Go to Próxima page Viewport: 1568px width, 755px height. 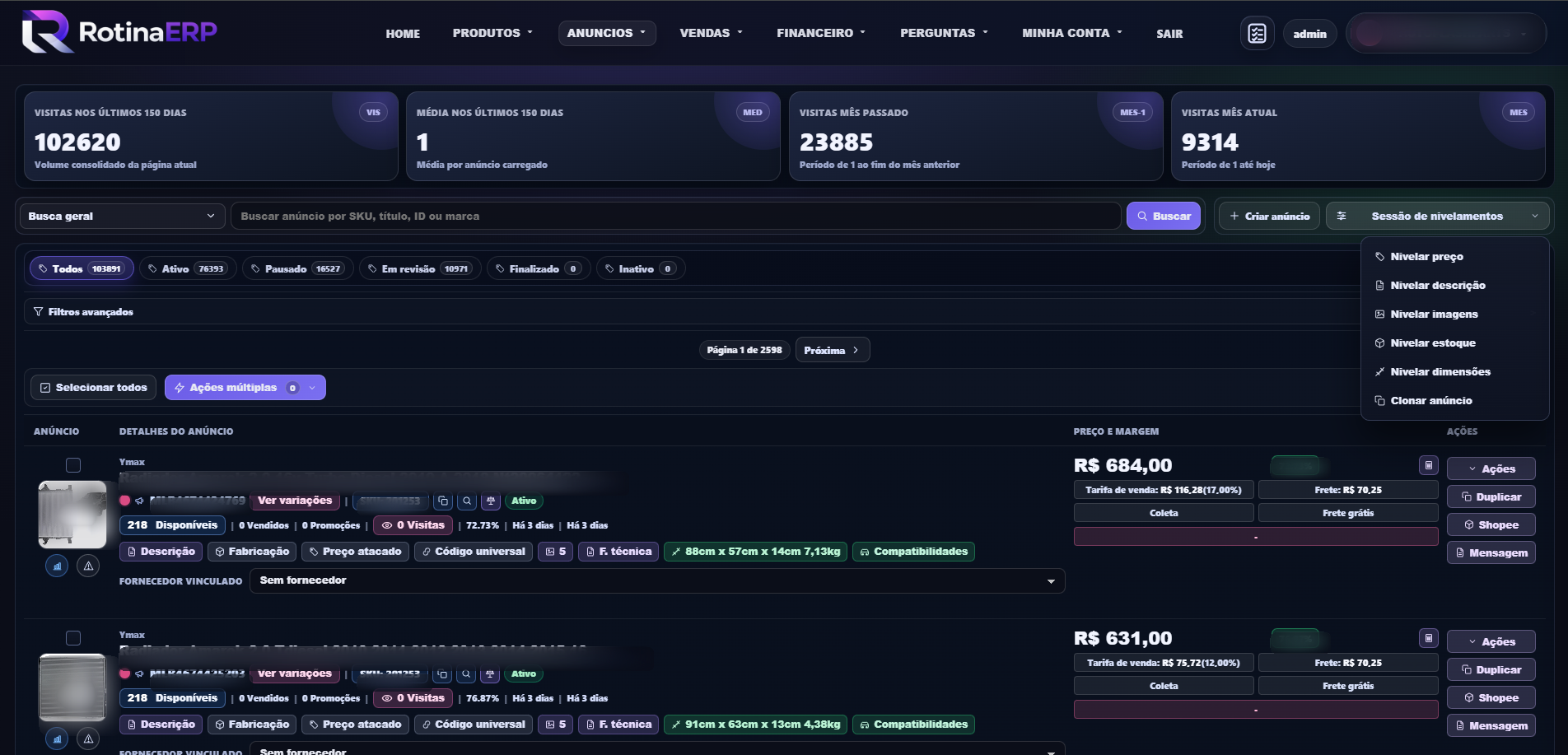(833, 350)
